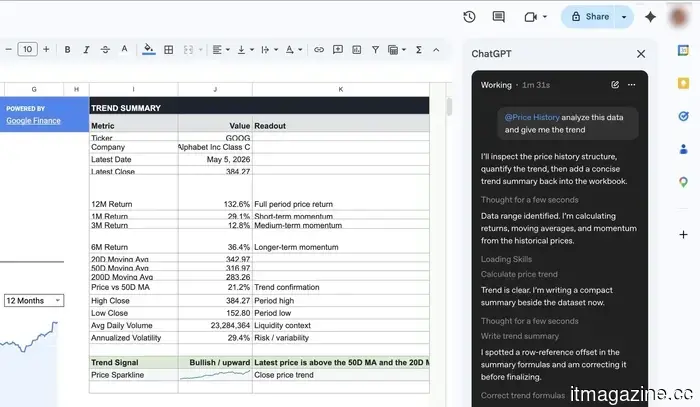Open horizontal align dropdown
The image size is (700, 407).
221,50
